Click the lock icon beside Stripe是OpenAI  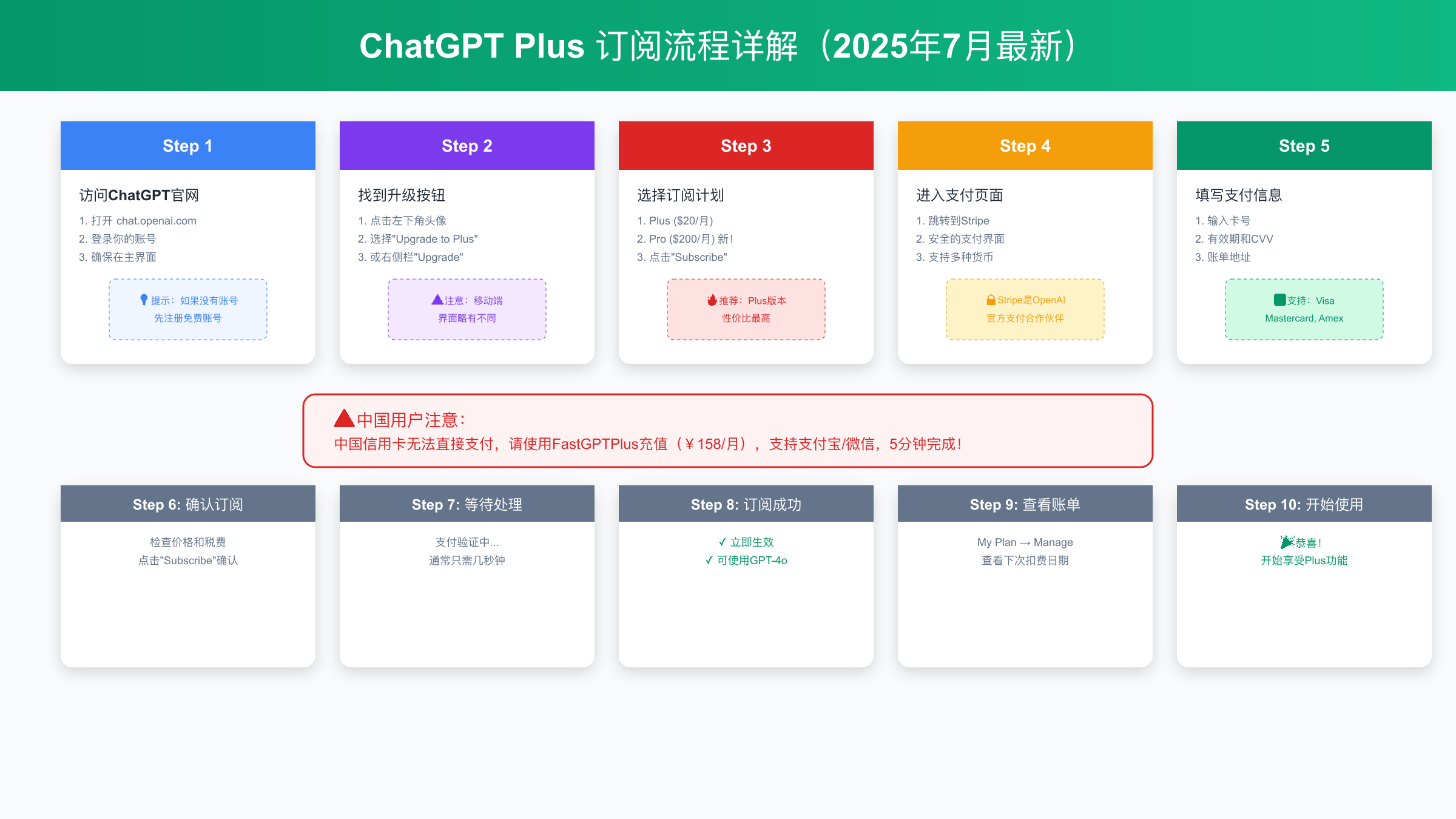(991, 300)
